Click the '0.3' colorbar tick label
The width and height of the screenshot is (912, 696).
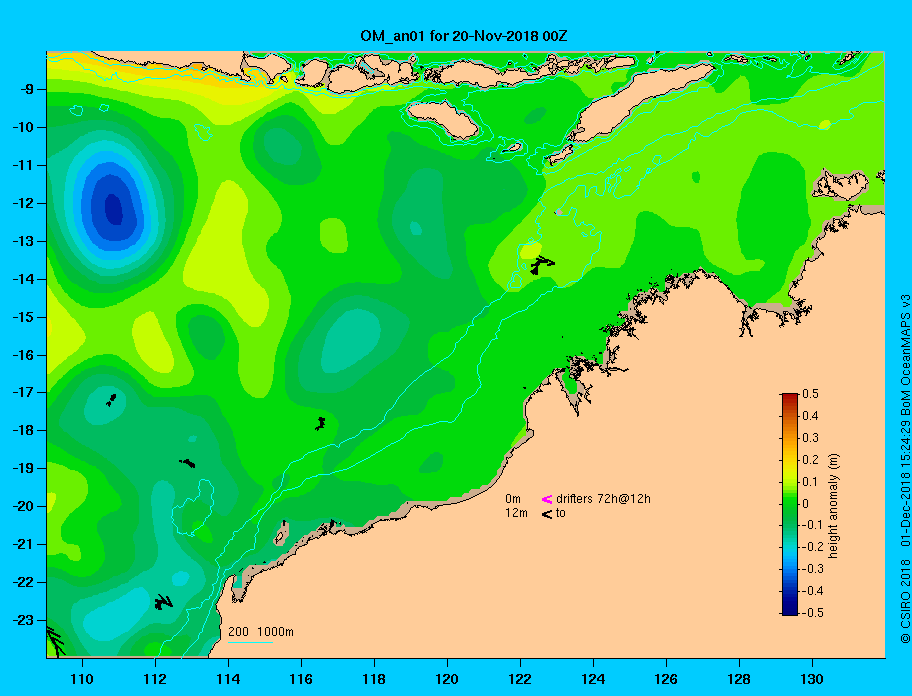pyautogui.click(x=810, y=438)
